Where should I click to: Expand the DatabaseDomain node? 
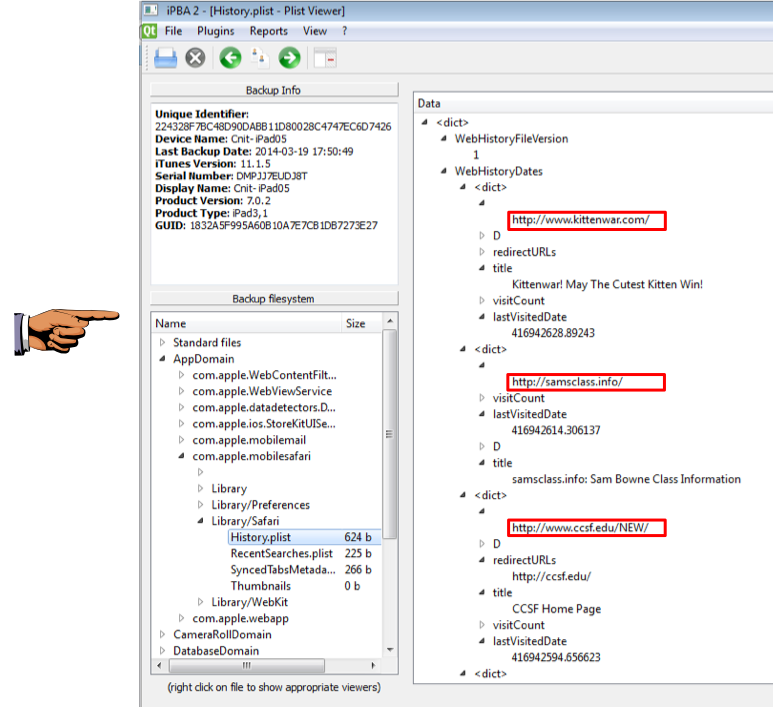coord(162,651)
